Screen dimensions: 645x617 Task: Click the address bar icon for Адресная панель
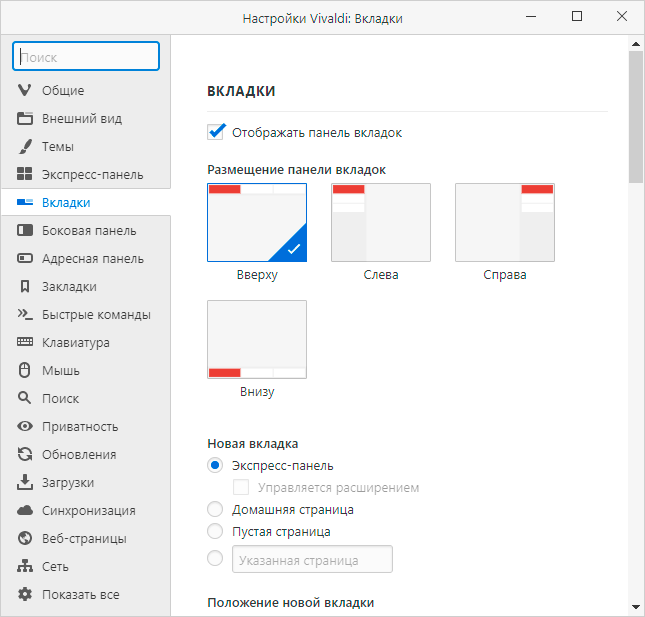point(25,258)
